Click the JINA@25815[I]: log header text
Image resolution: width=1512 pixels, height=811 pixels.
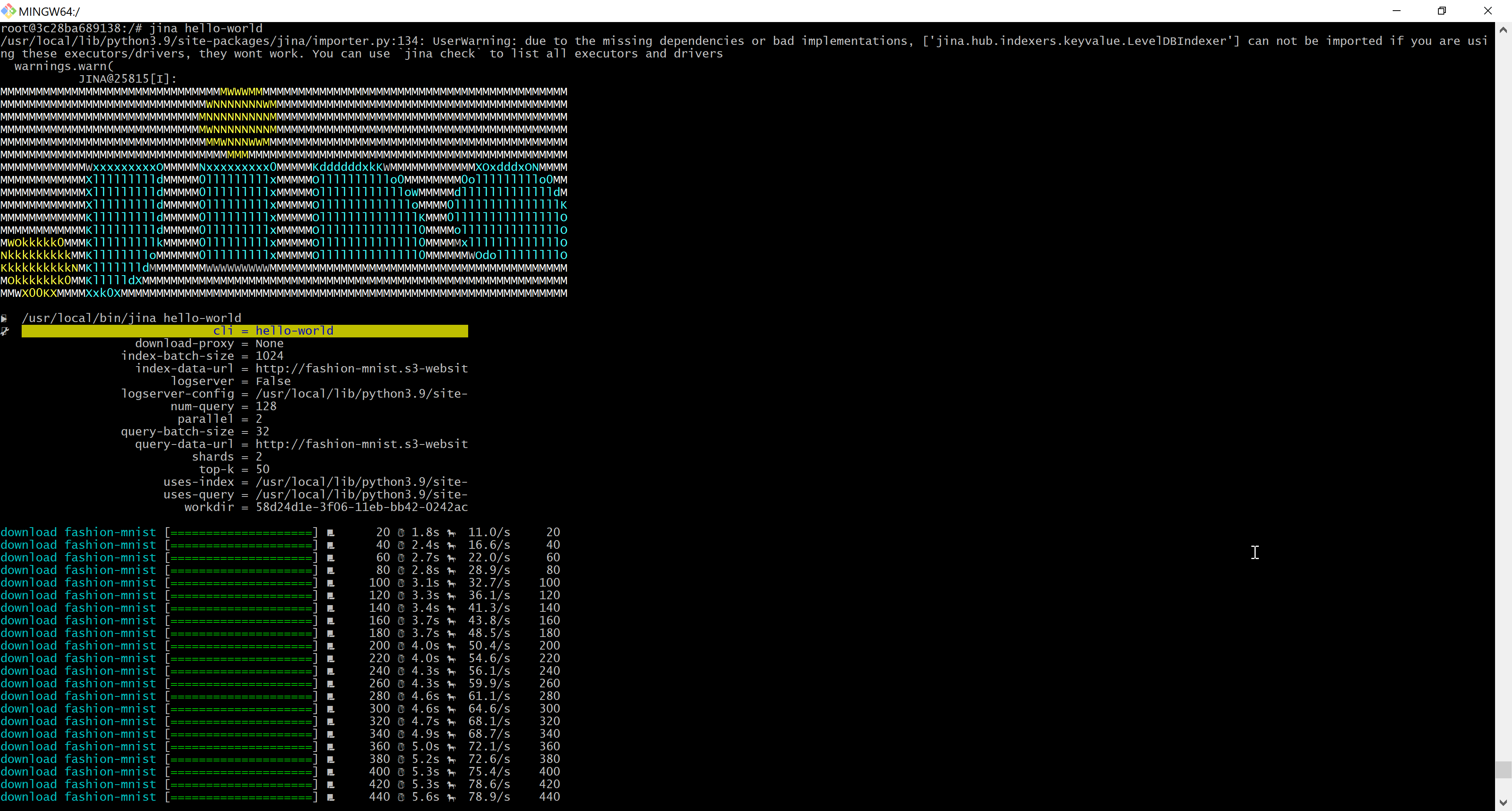click(127, 79)
